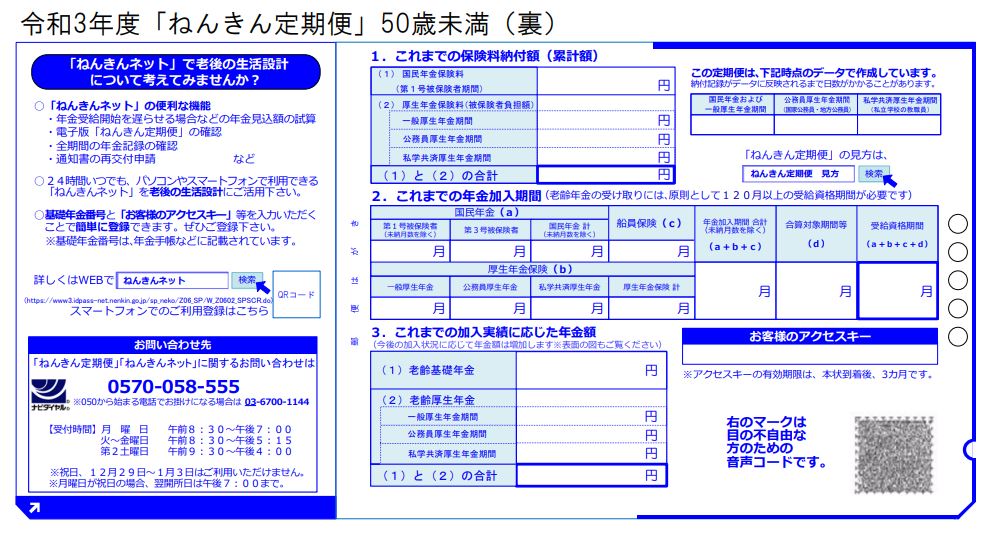
Task: Click the ねんきん定期便 見方 search box
Action: coord(798,174)
